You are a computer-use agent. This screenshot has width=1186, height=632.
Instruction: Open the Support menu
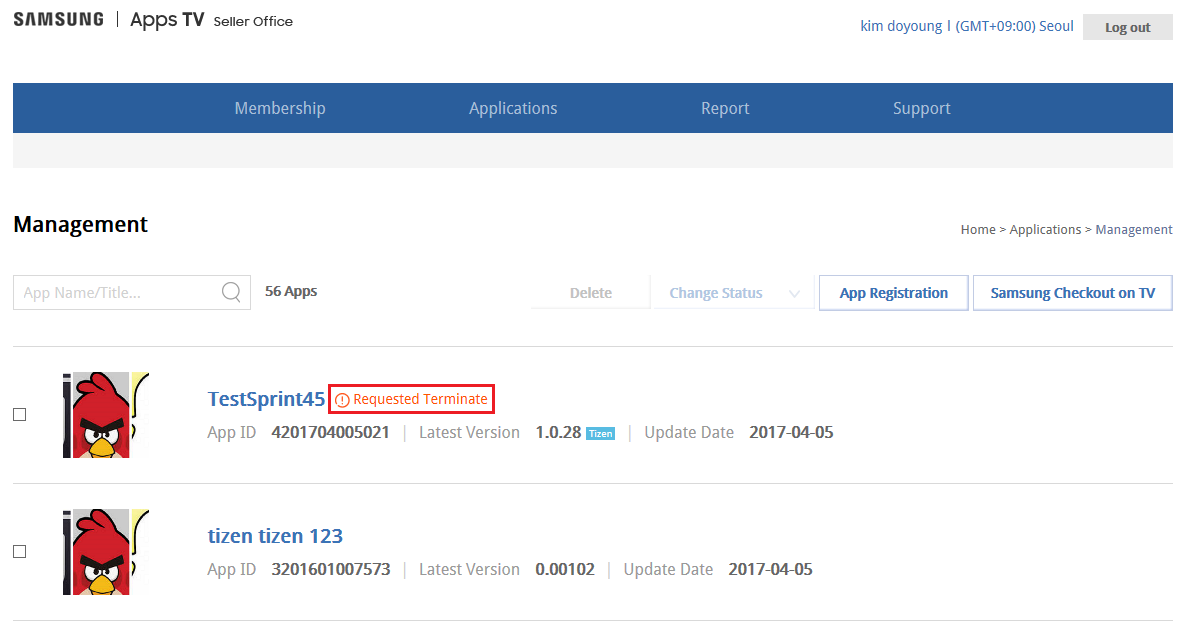coord(921,108)
